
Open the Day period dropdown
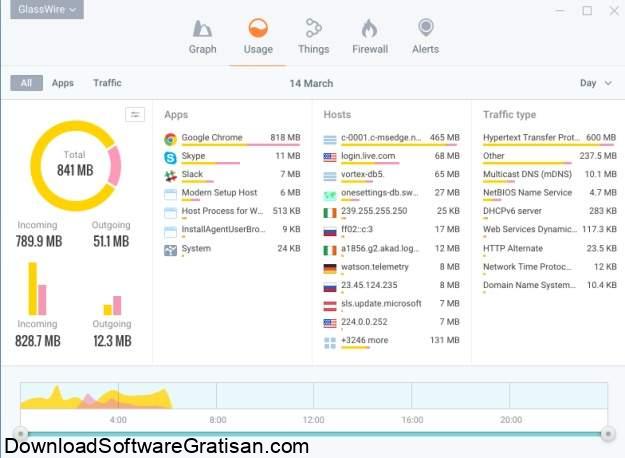[x=596, y=83]
